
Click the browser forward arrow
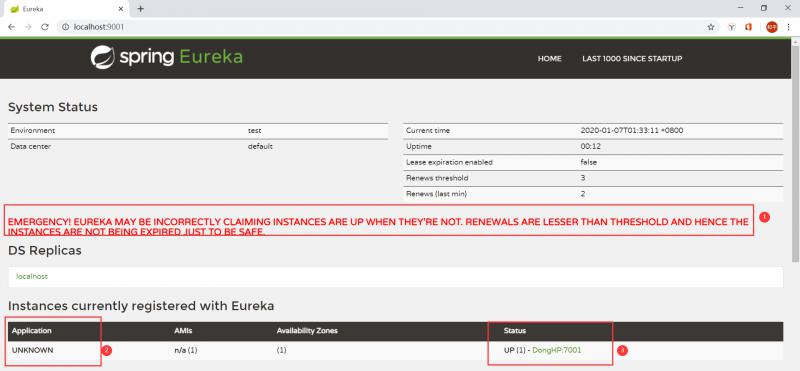tap(28, 27)
